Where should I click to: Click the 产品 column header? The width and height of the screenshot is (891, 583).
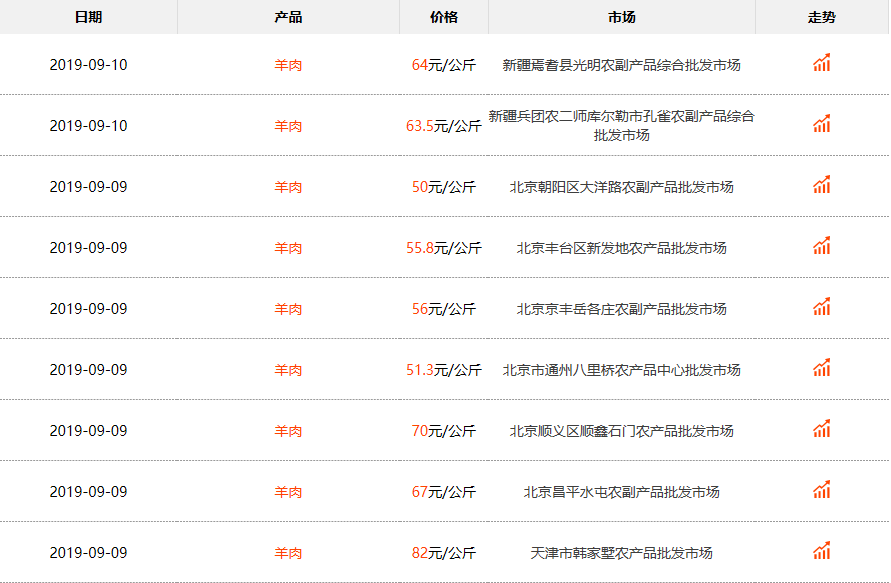pyautogui.click(x=288, y=17)
